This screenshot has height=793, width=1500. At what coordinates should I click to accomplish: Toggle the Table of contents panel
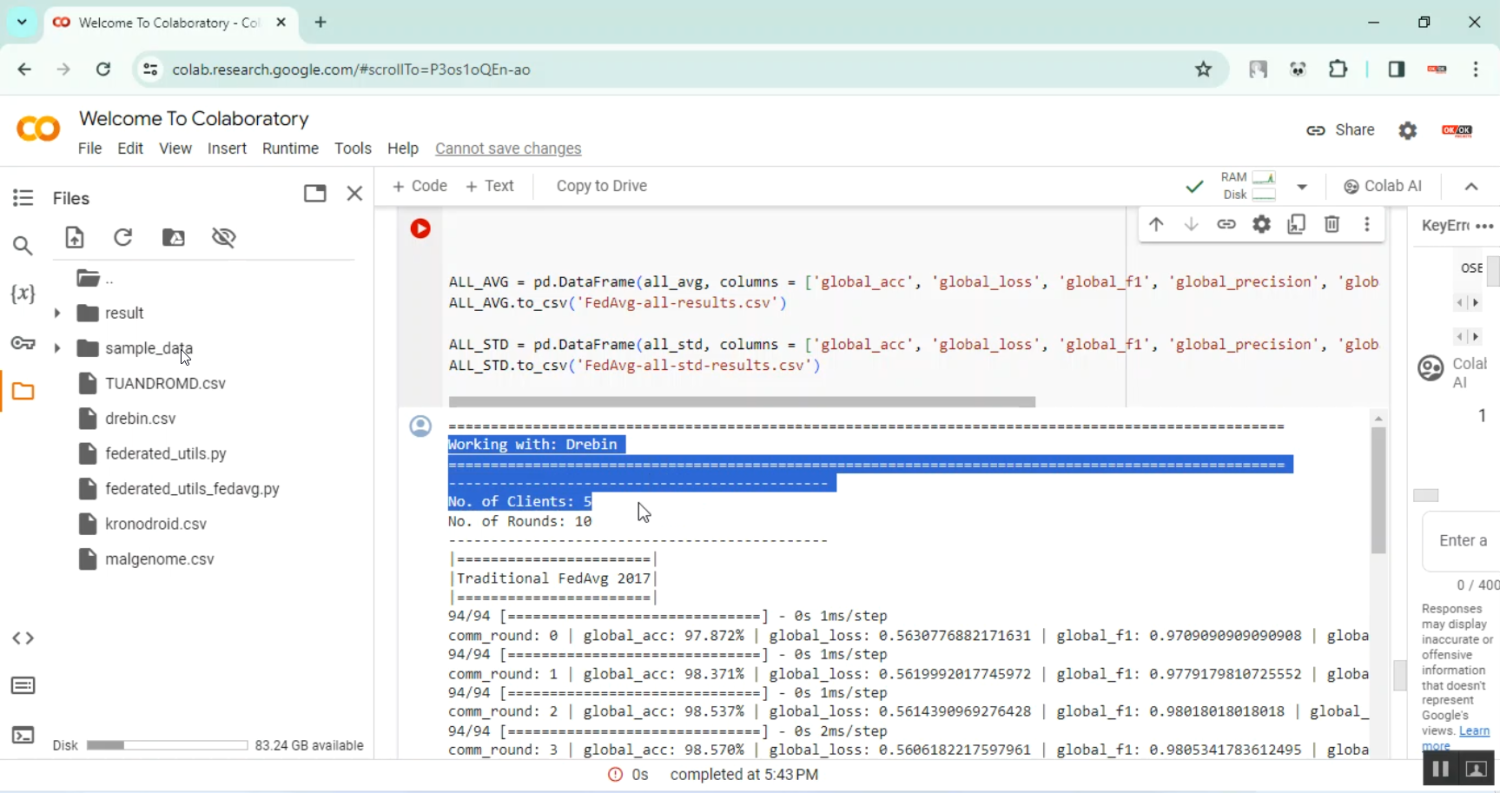point(22,197)
